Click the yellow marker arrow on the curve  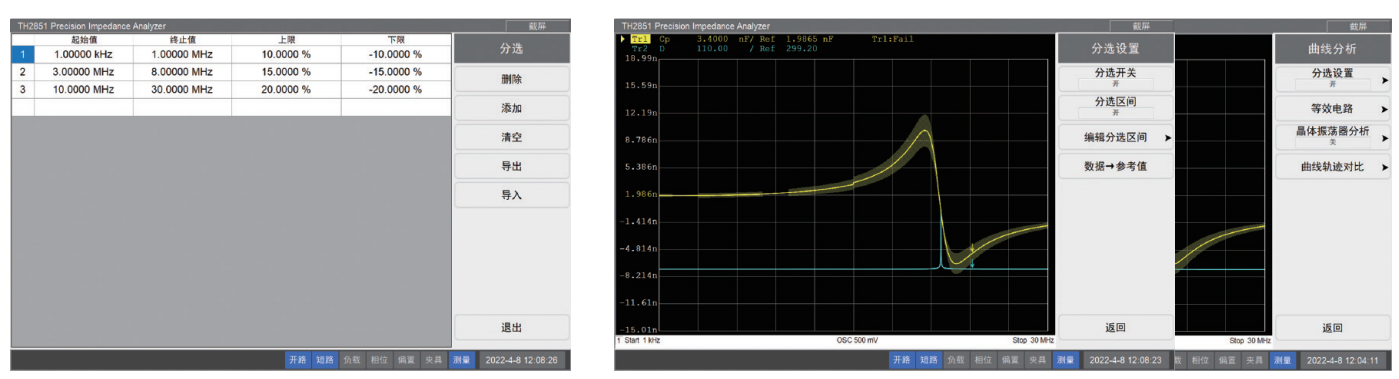[971, 249]
